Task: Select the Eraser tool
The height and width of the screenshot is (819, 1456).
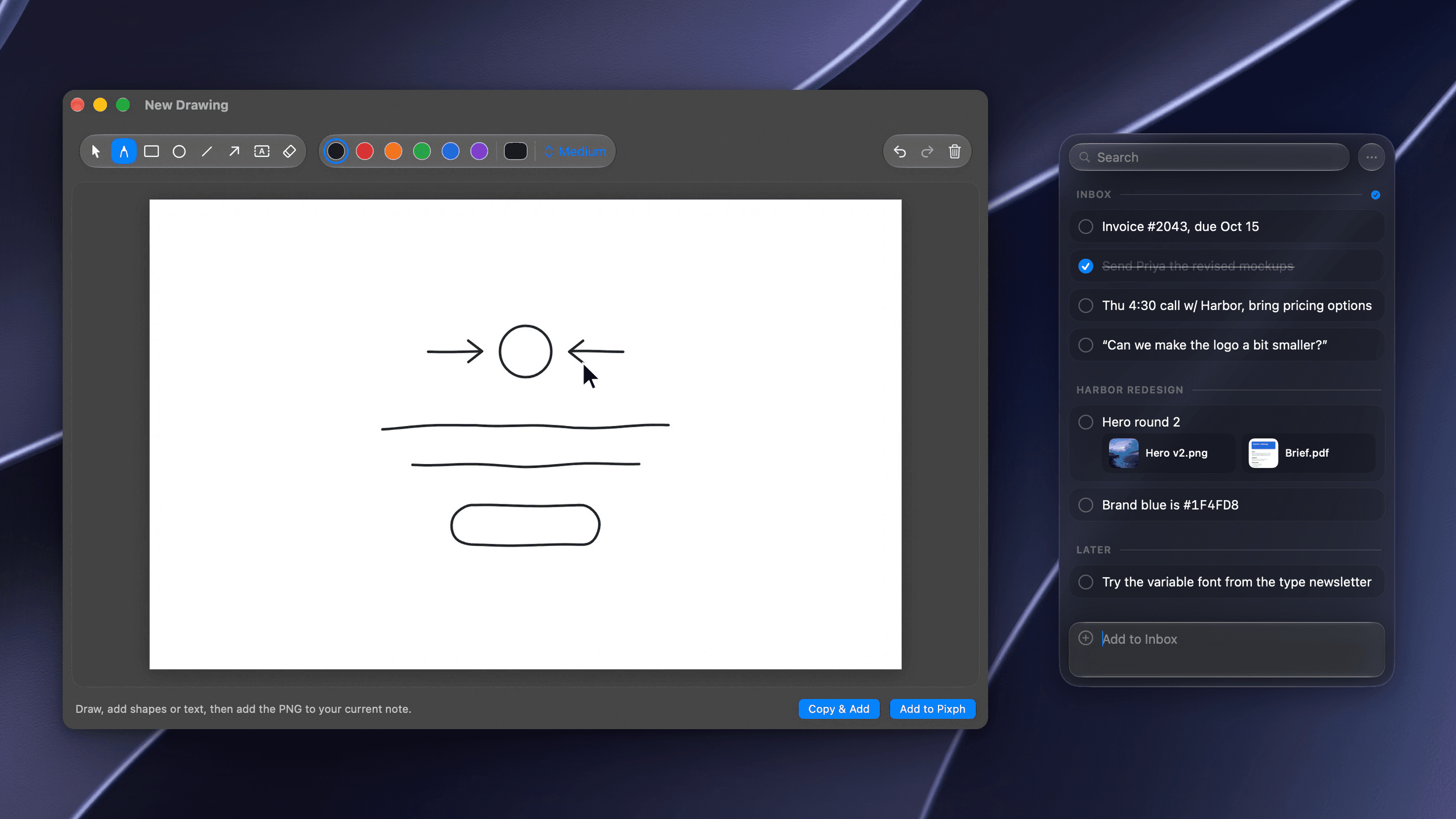Action: coord(289,151)
